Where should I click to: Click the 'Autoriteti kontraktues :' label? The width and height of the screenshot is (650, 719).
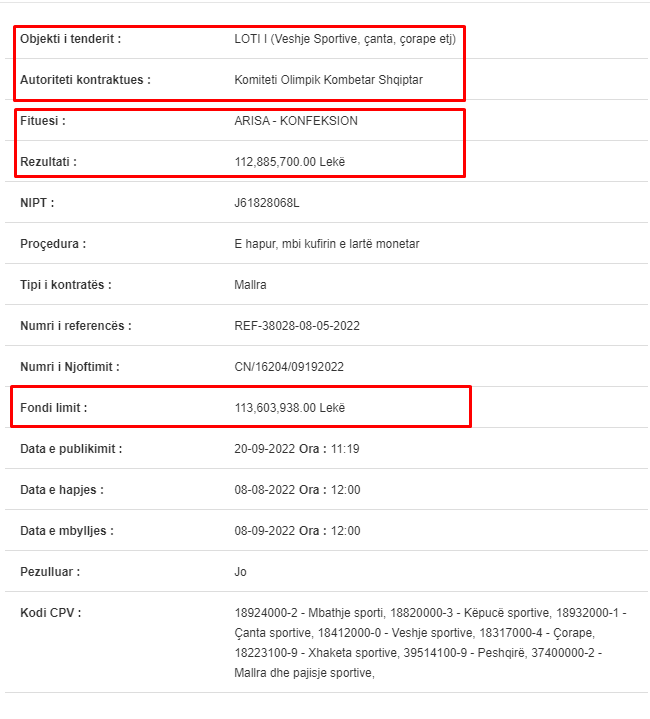pos(85,80)
